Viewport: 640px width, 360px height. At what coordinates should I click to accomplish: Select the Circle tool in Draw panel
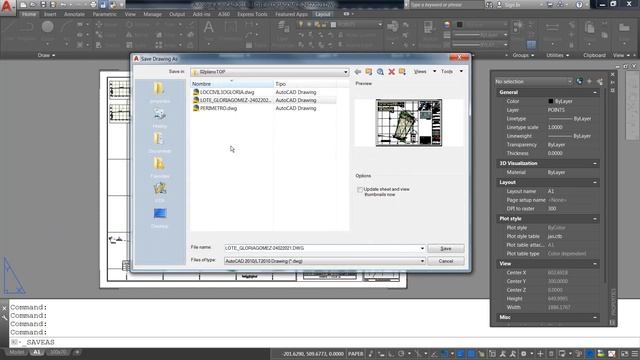point(47,27)
